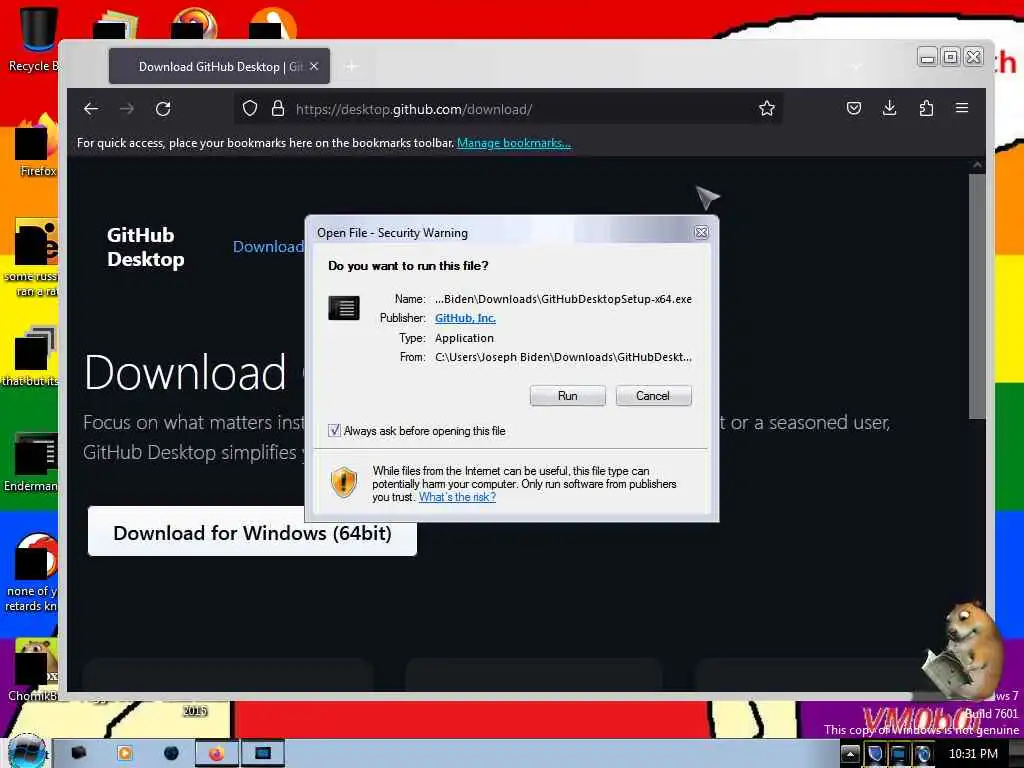Open the Save to Pocket icon
The width and height of the screenshot is (1024, 768).
[854, 108]
